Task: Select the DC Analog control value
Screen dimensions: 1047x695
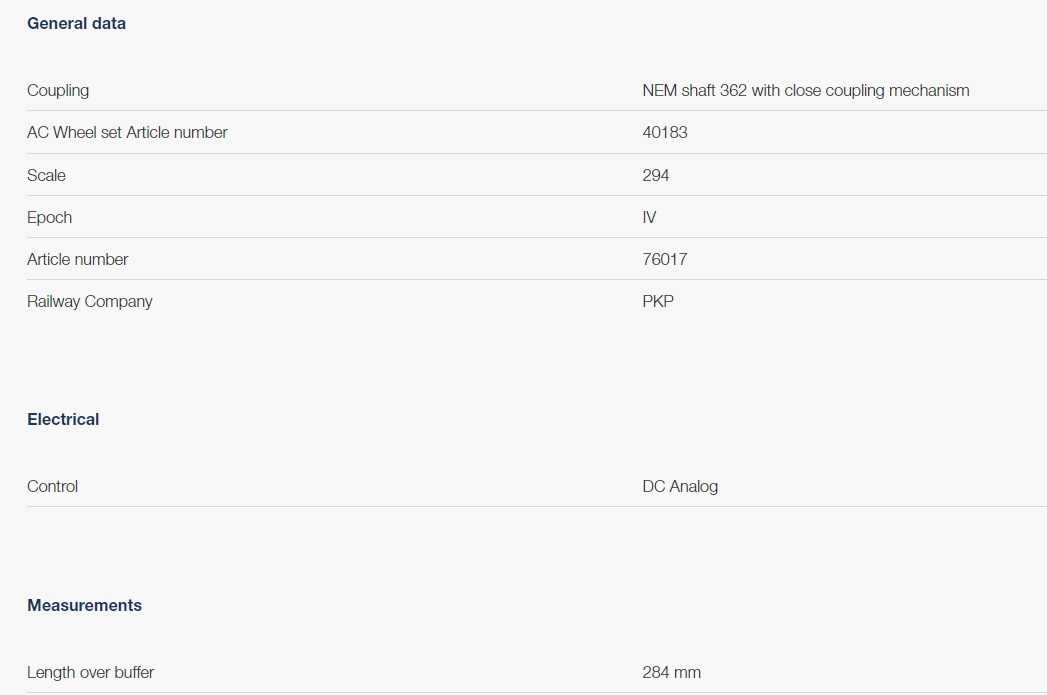Action: [x=680, y=486]
